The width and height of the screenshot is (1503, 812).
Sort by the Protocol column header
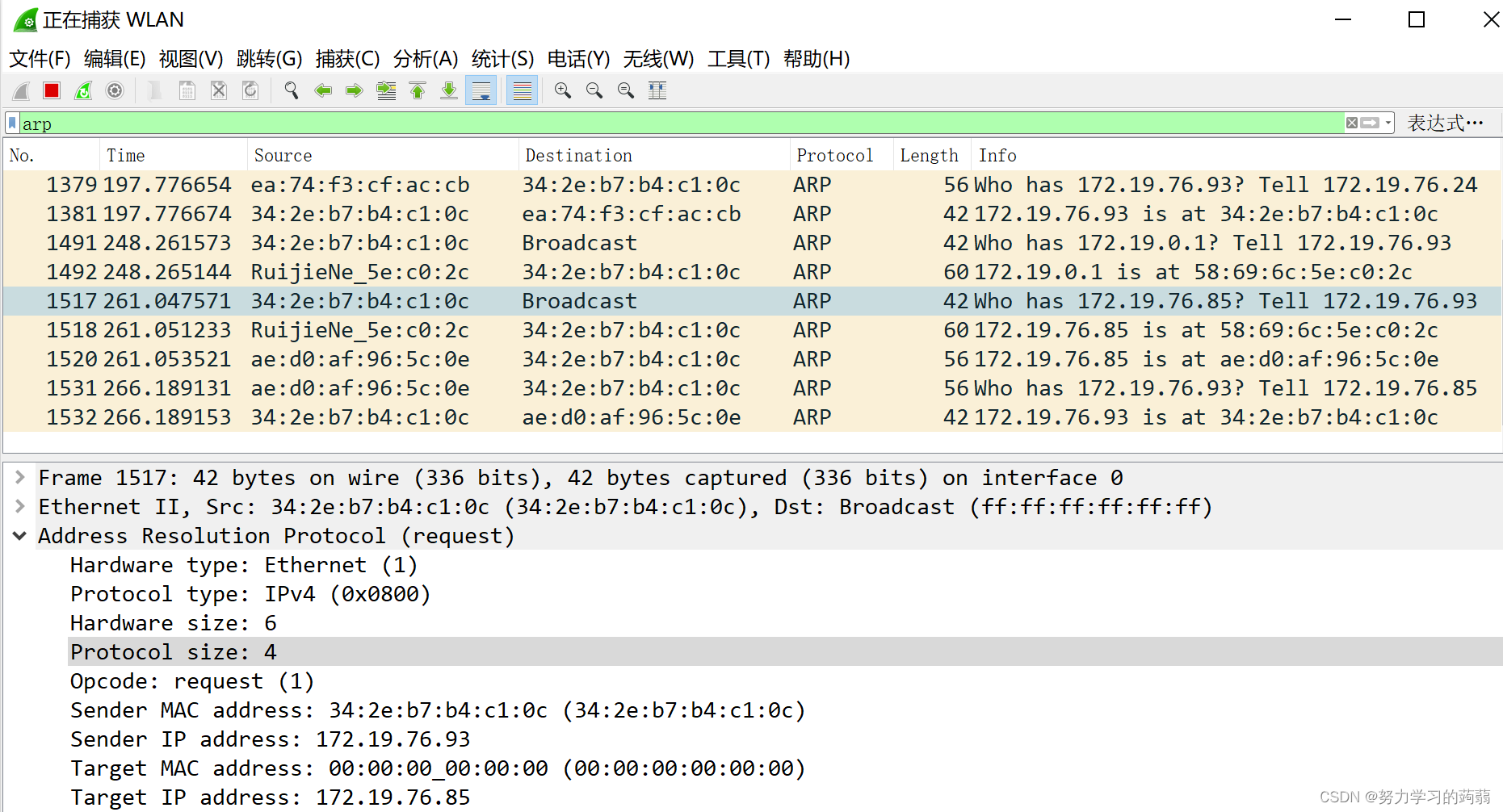[842, 155]
